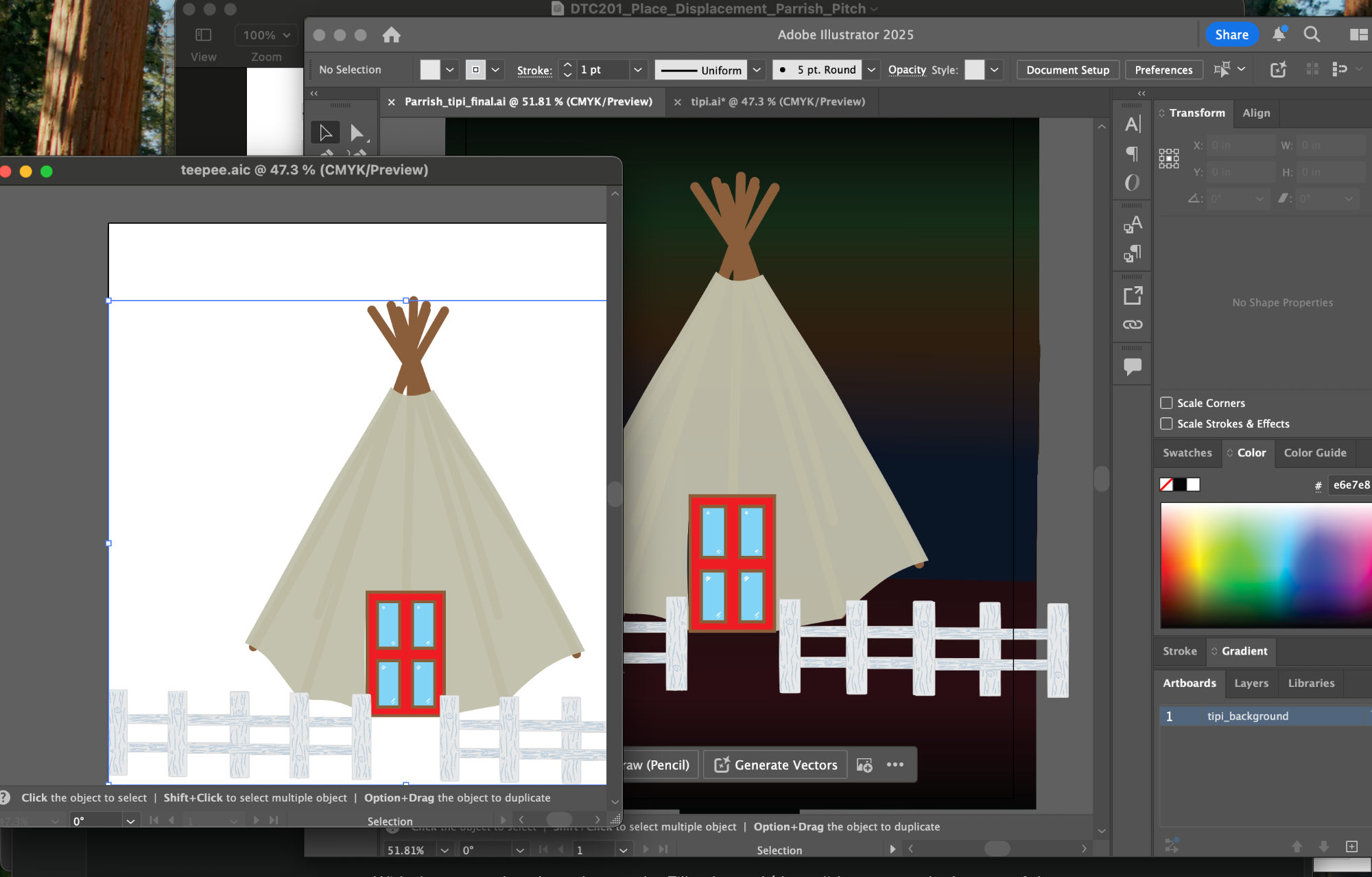Click the Document Setup button

coord(1067,70)
